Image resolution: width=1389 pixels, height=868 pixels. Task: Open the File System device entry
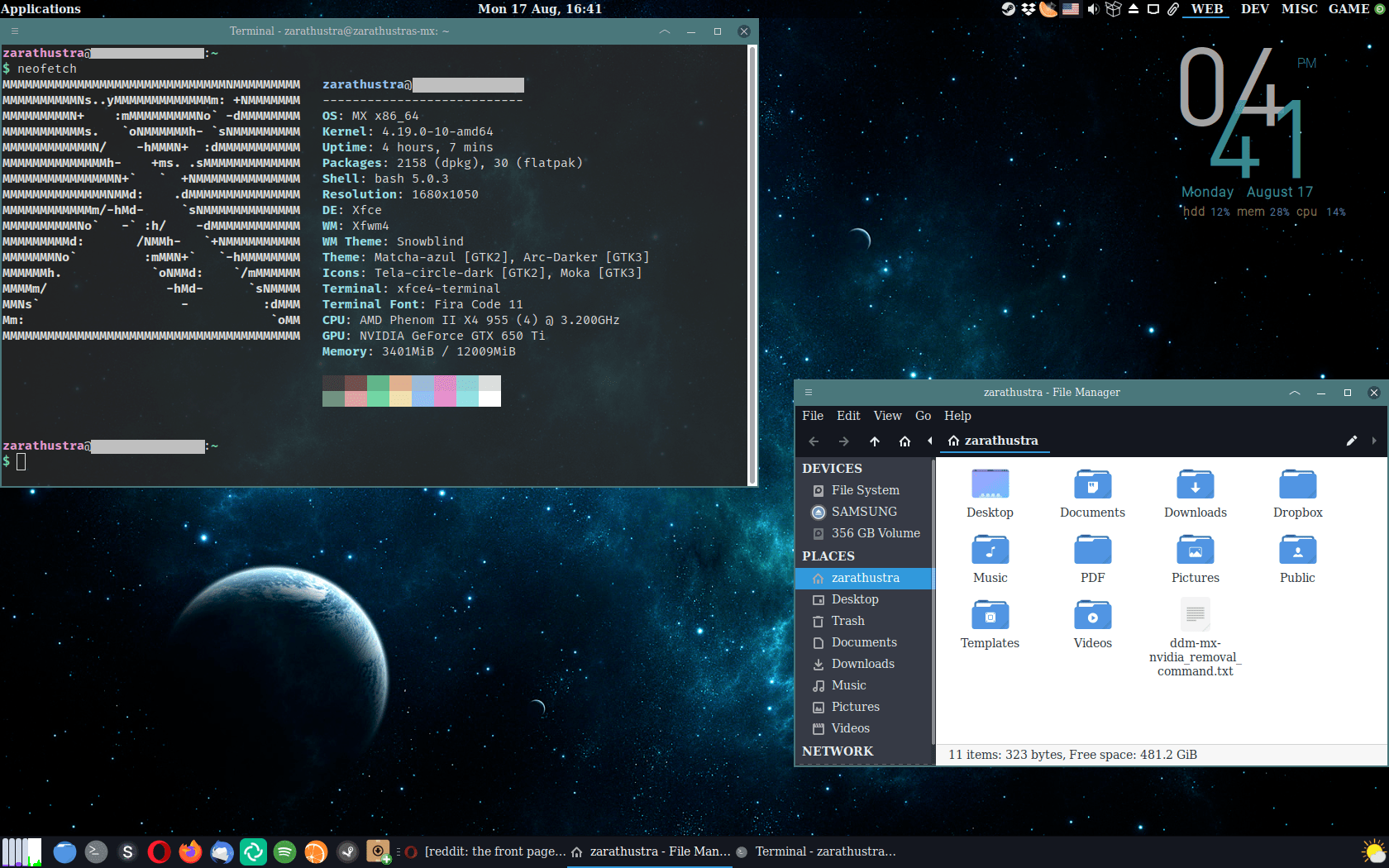tap(865, 490)
